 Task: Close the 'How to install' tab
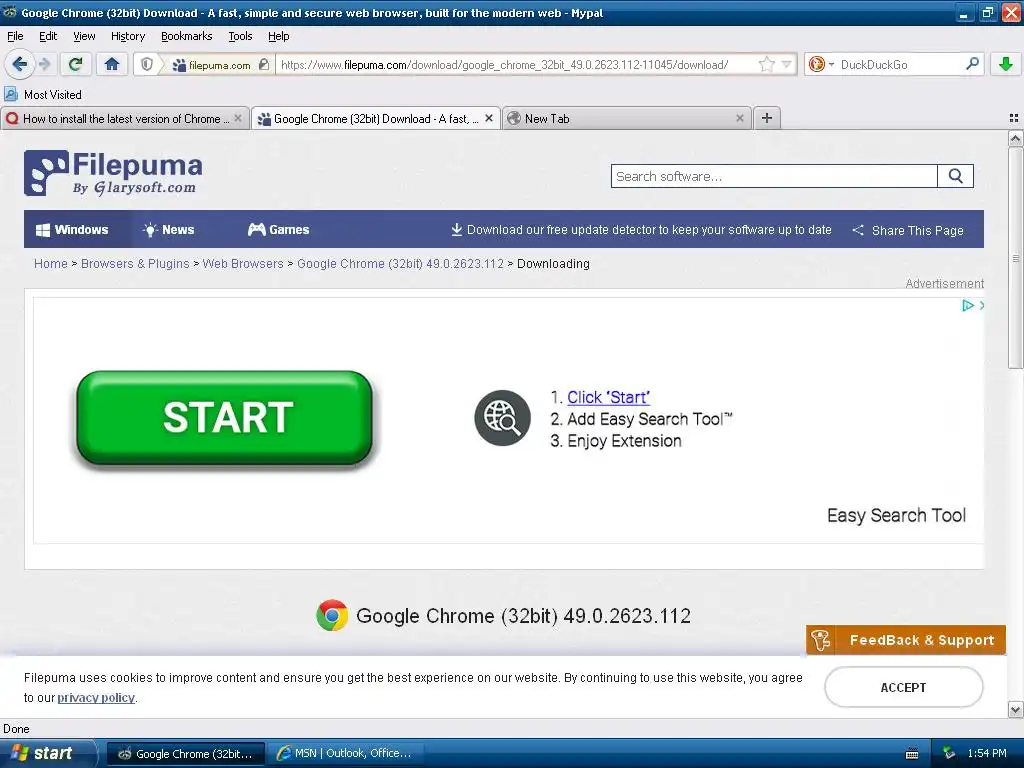click(x=238, y=118)
